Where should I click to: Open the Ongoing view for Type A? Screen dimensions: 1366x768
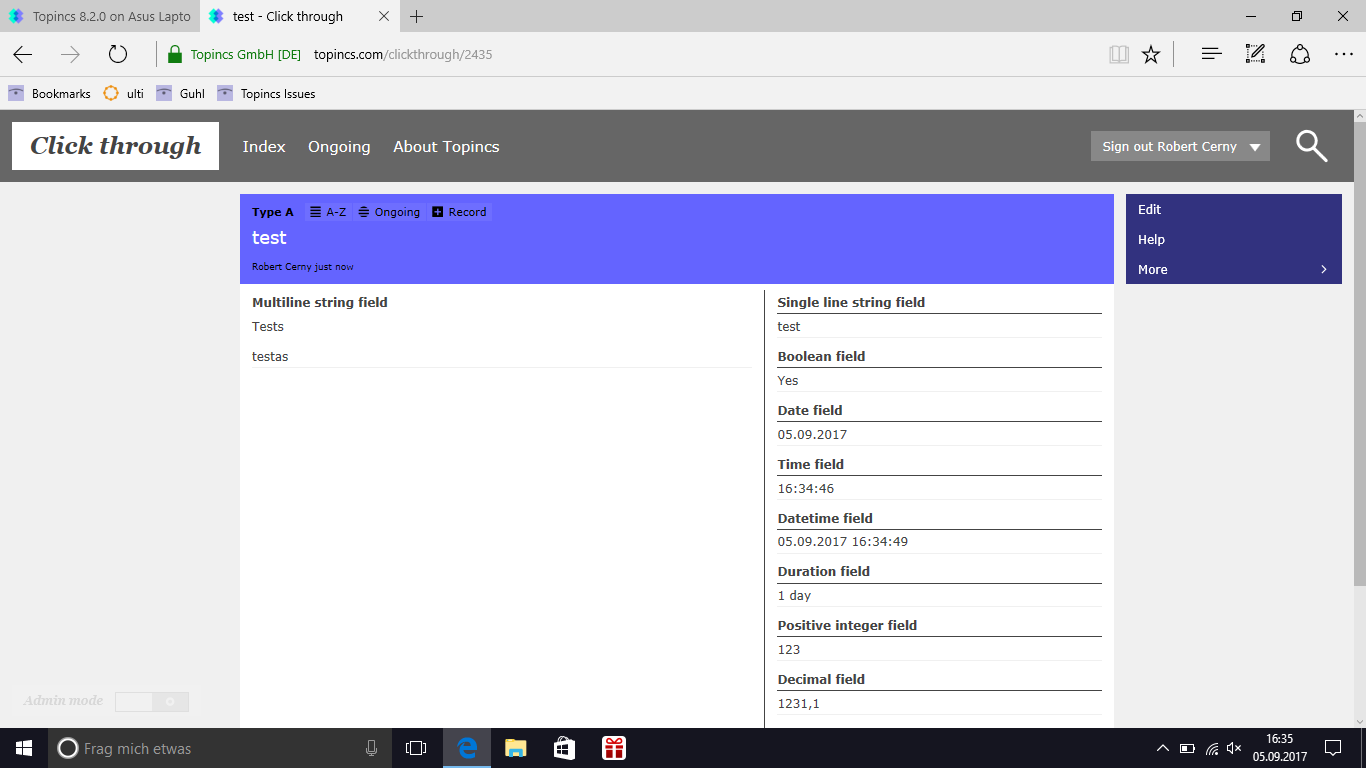point(389,212)
